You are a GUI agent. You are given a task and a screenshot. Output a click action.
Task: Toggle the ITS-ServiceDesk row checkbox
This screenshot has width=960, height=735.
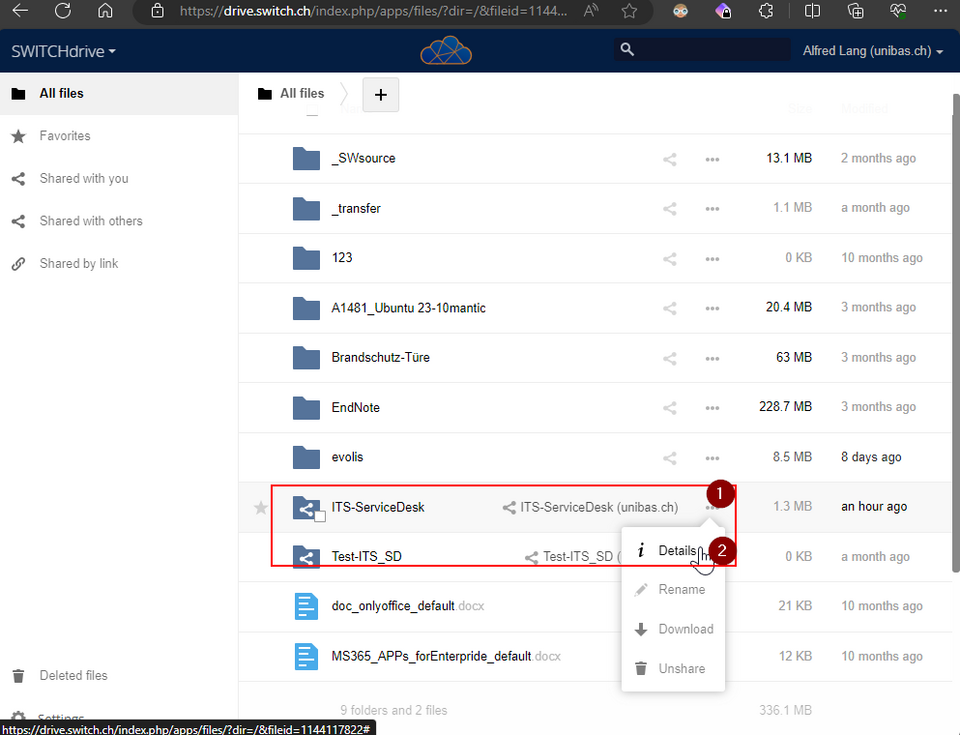(x=319, y=516)
